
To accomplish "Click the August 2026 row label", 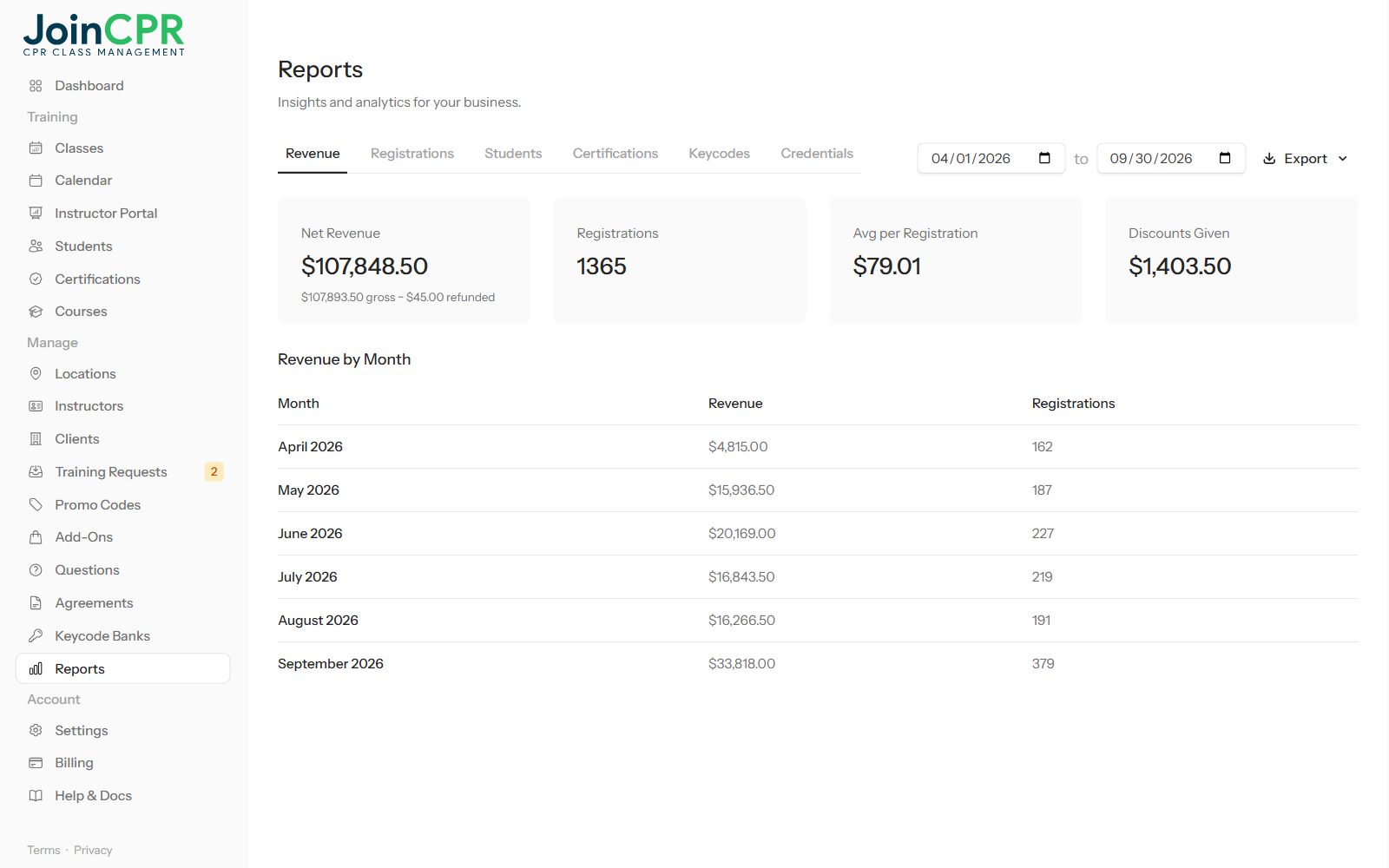I will point(318,621).
